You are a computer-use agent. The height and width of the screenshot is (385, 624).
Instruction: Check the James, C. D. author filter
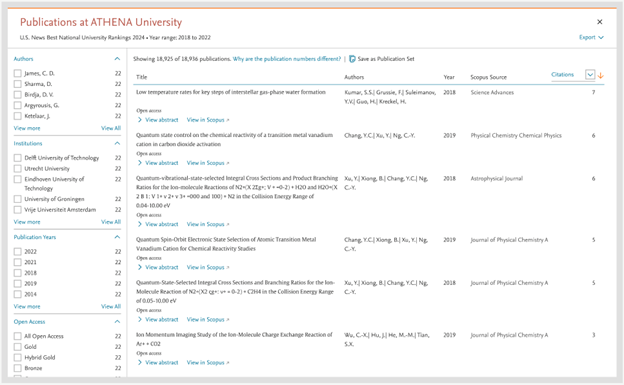click(x=18, y=73)
